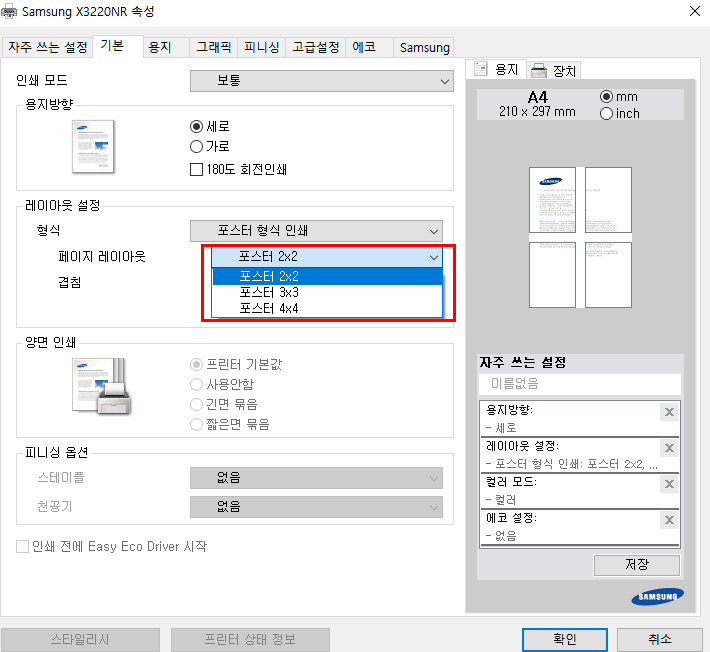Enable 180도 회전인쇄 checkbox
This screenshot has height=652, width=710.
pos(196,169)
